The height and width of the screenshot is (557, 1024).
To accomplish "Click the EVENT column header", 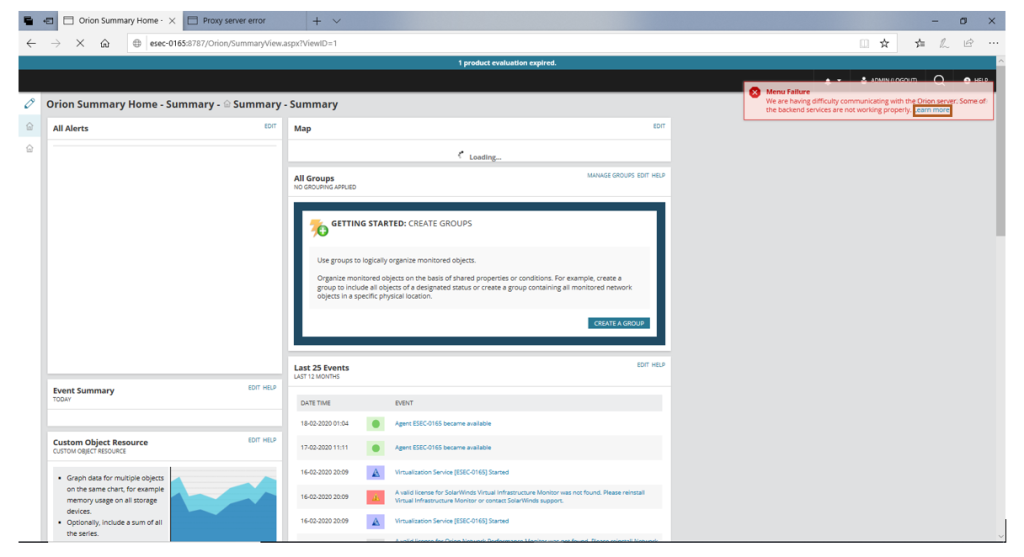I will click(x=404, y=404).
